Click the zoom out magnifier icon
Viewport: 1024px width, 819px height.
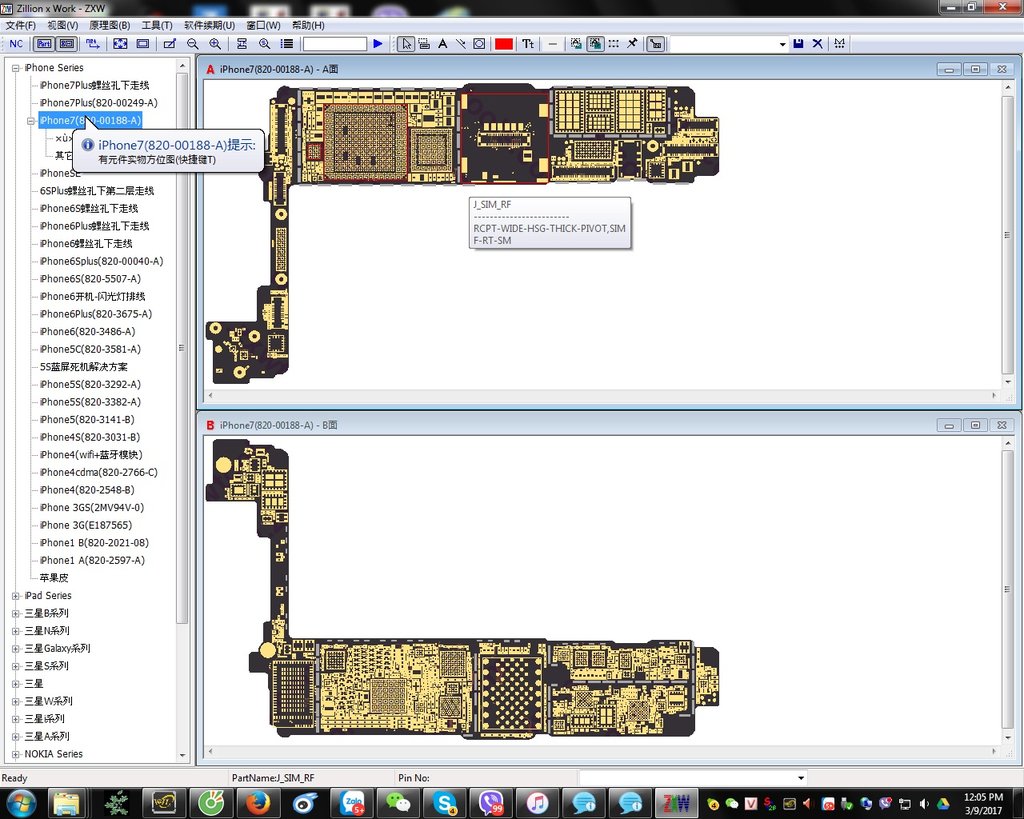click(x=191, y=43)
